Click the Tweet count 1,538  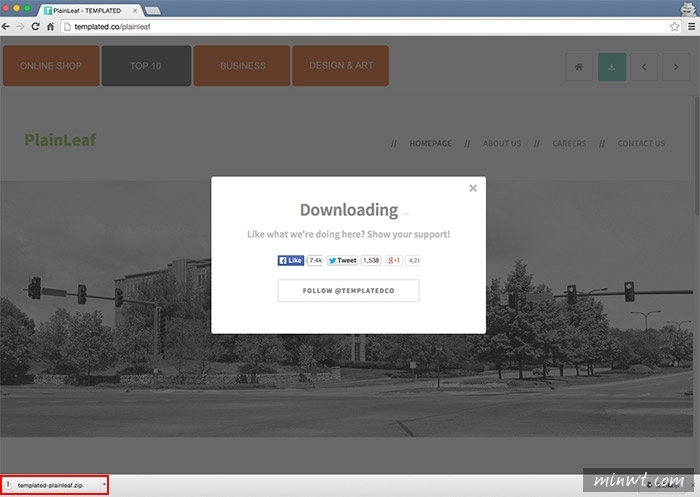tap(371, 260)
